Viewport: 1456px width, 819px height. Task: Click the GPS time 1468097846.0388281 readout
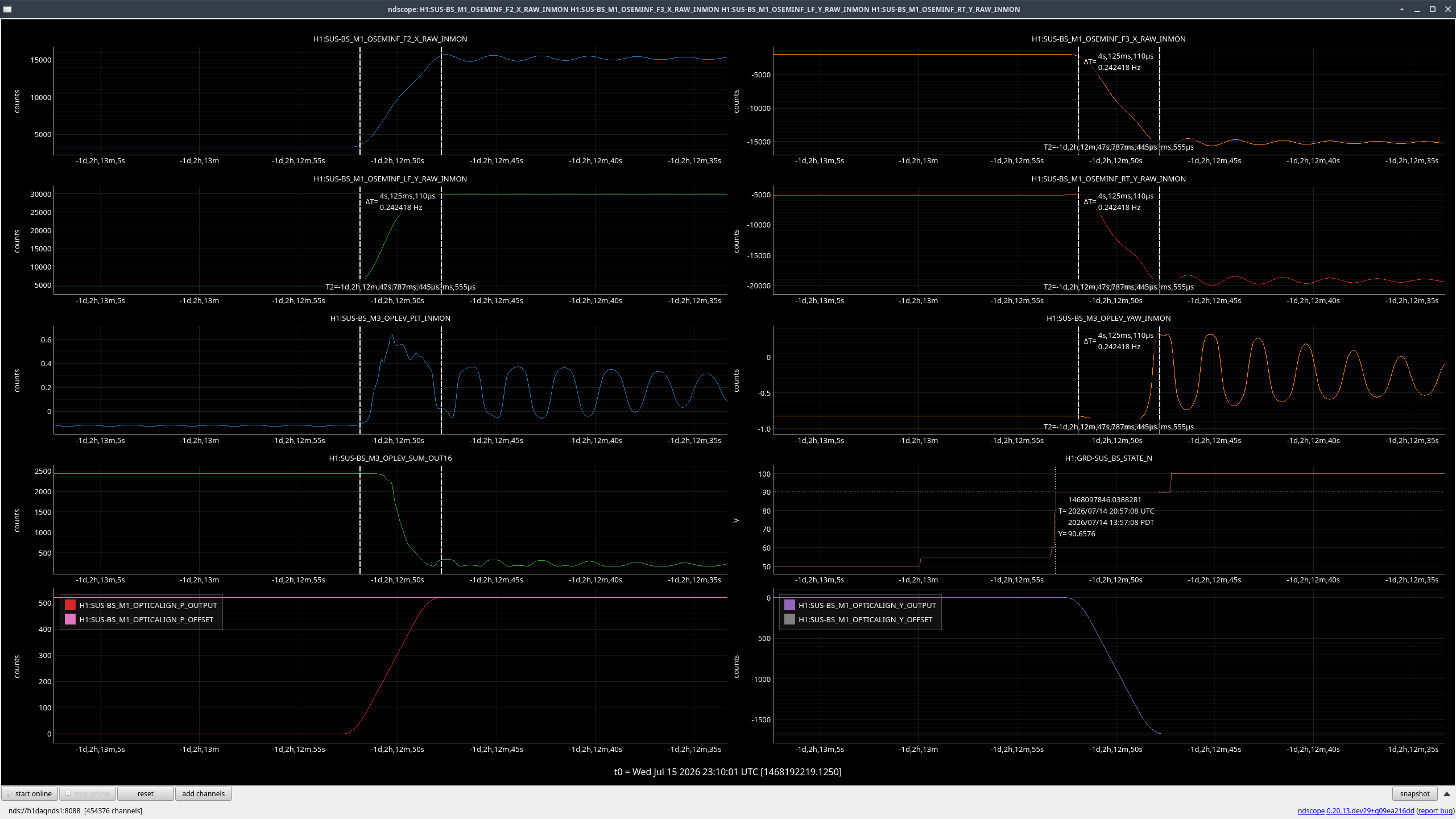point(1105,499)
